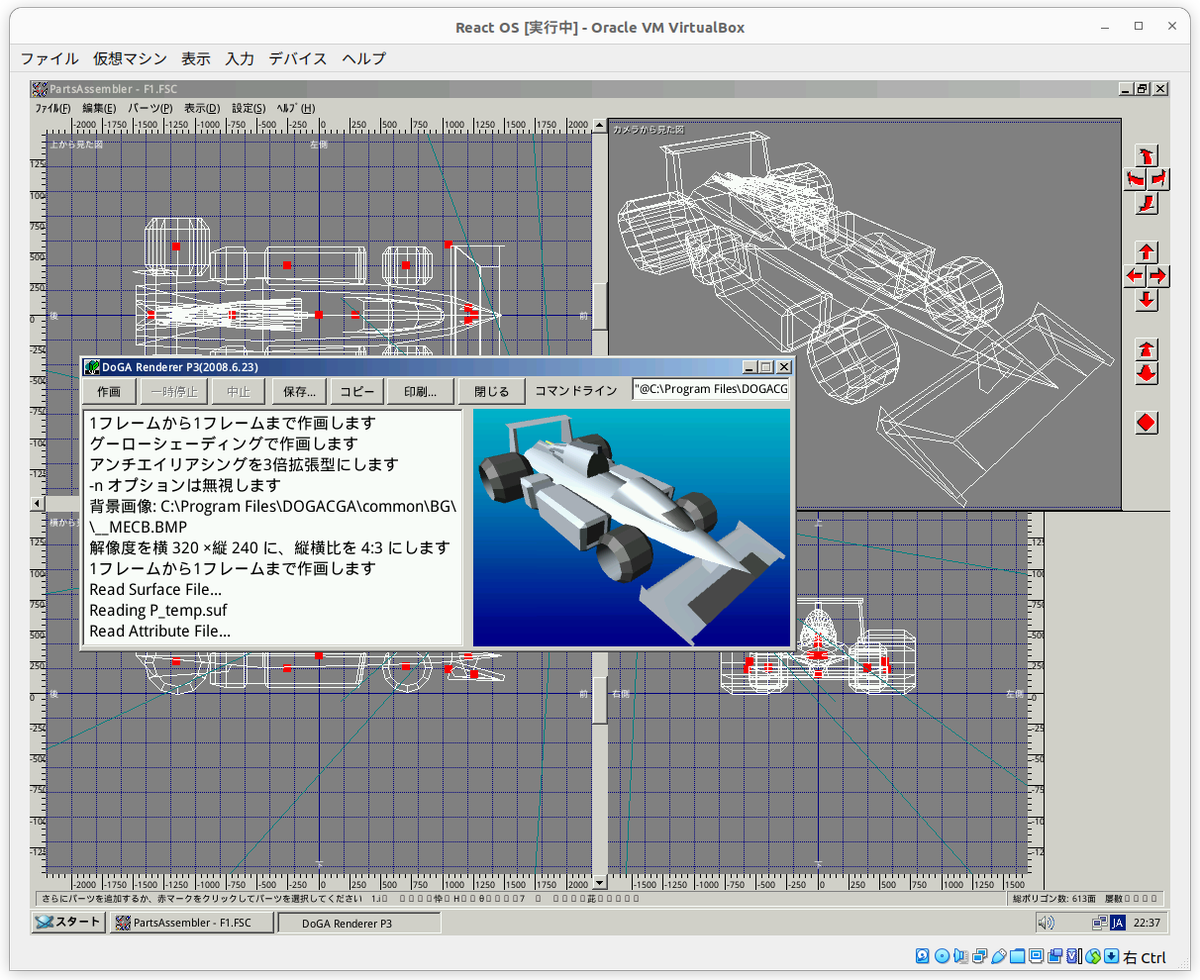Open VirtualBox デバイス menu

point(298,59)
